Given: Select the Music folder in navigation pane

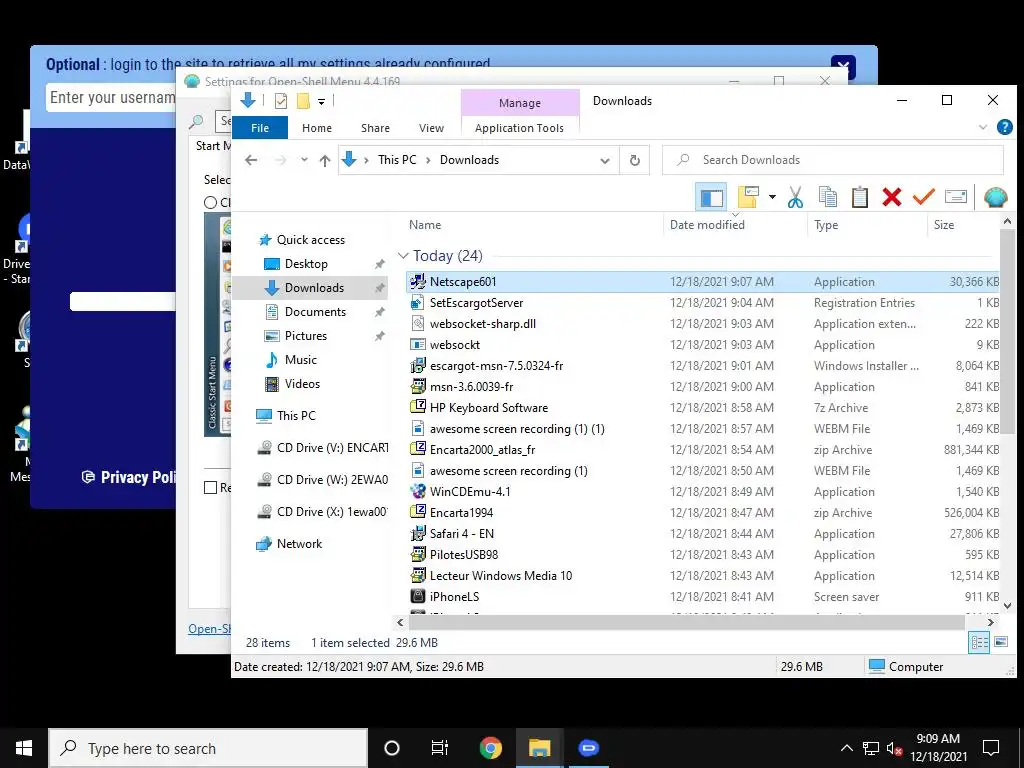Looking at the screenshot, I should (300, 360).
